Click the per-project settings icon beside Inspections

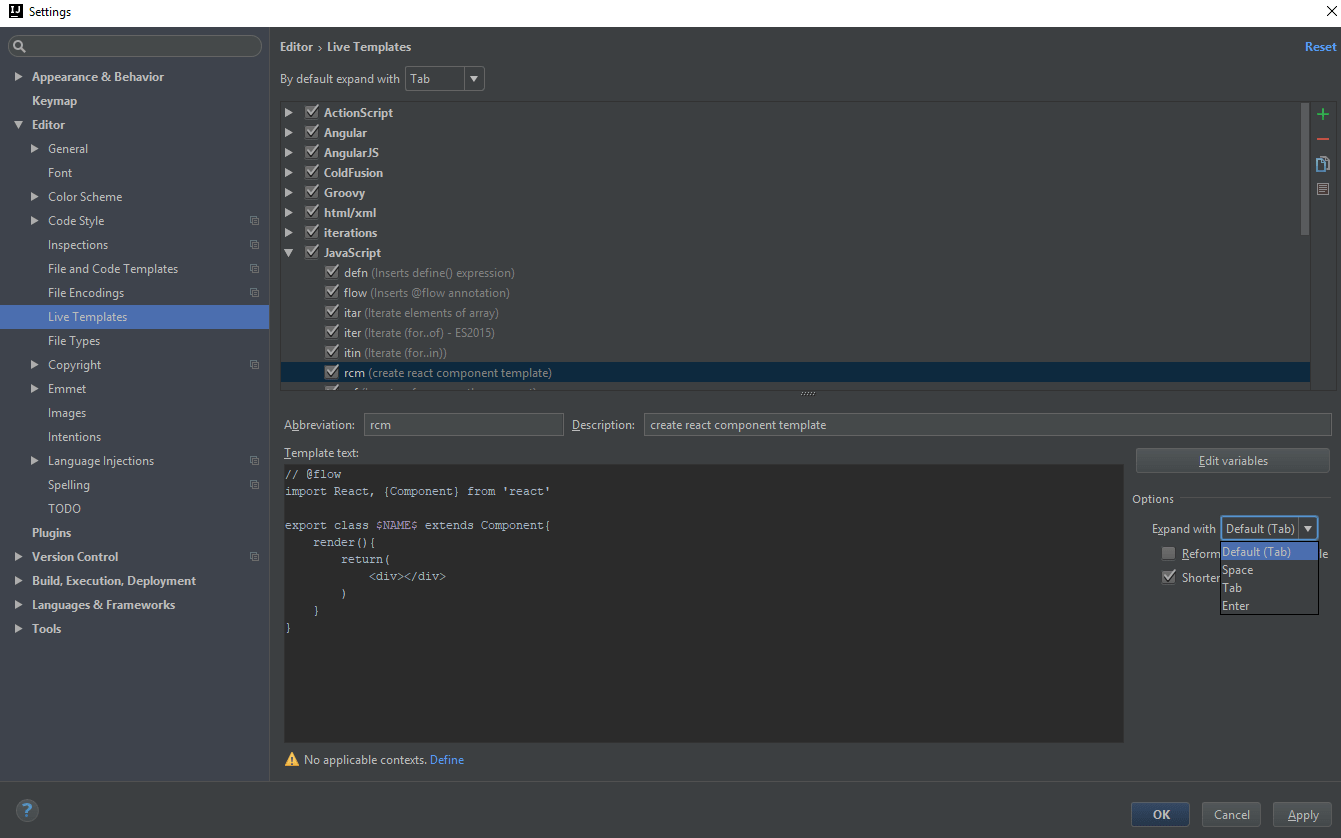pos(253,244)
